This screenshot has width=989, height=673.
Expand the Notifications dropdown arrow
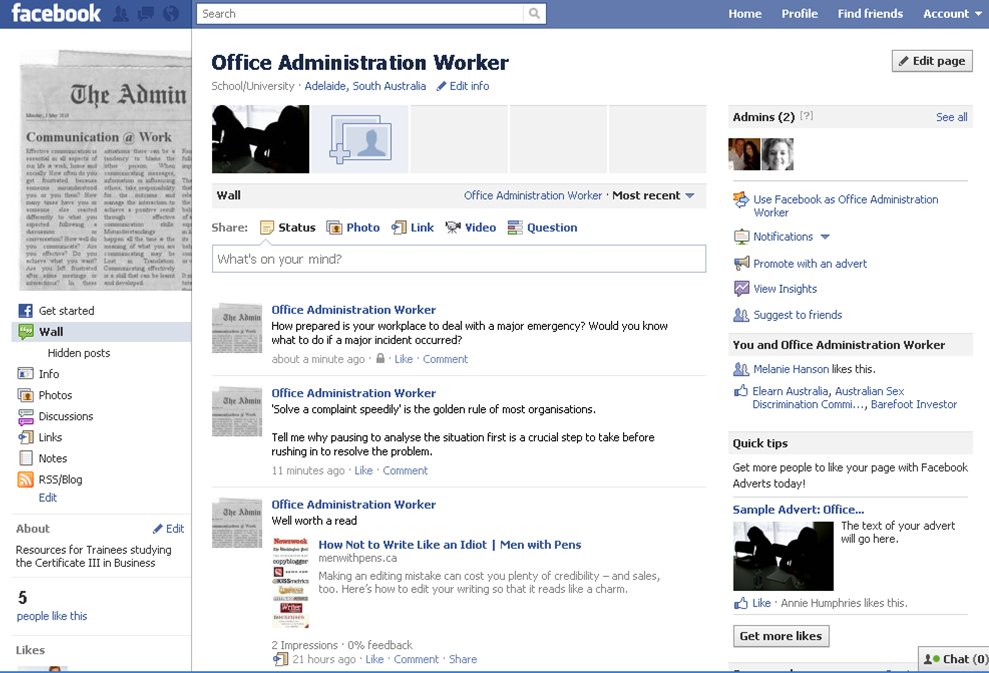825,237
